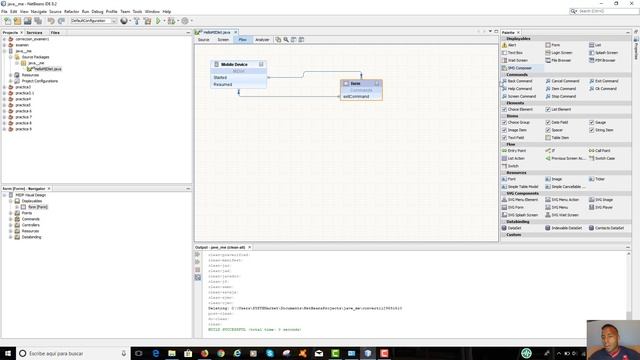Screen dimensions: 640x360
Task: Click the Windows search box on taskbar
Action: [73, 353]
